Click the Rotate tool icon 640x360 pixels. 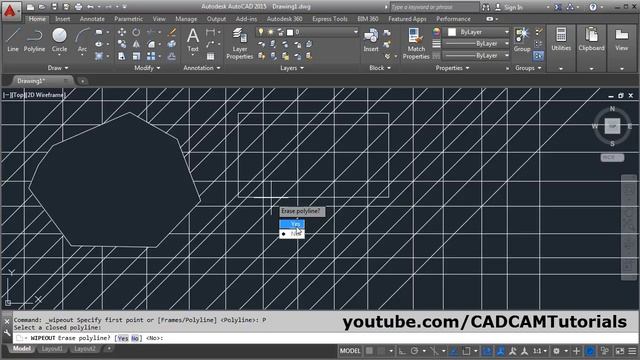tap(136, 32)
